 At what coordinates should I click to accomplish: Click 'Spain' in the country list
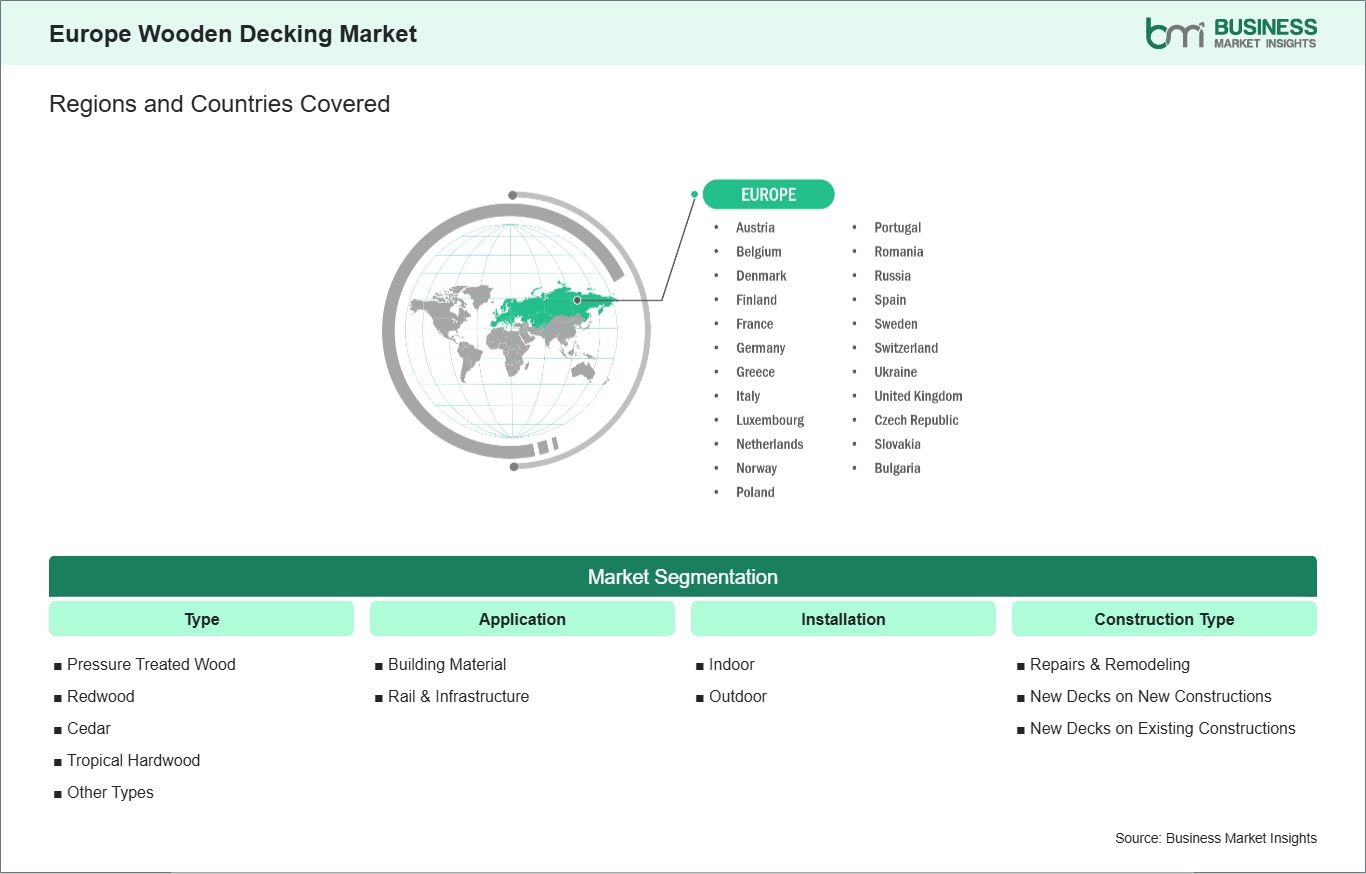click(890, 300)
